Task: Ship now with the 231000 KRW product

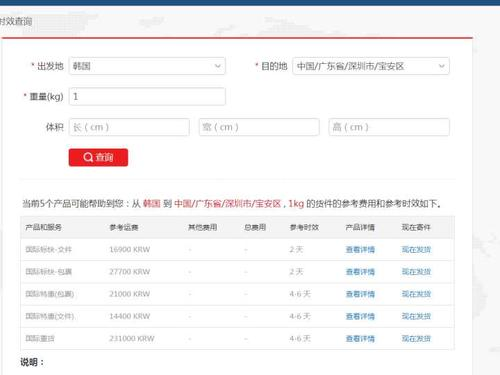Action: point(416,339)
